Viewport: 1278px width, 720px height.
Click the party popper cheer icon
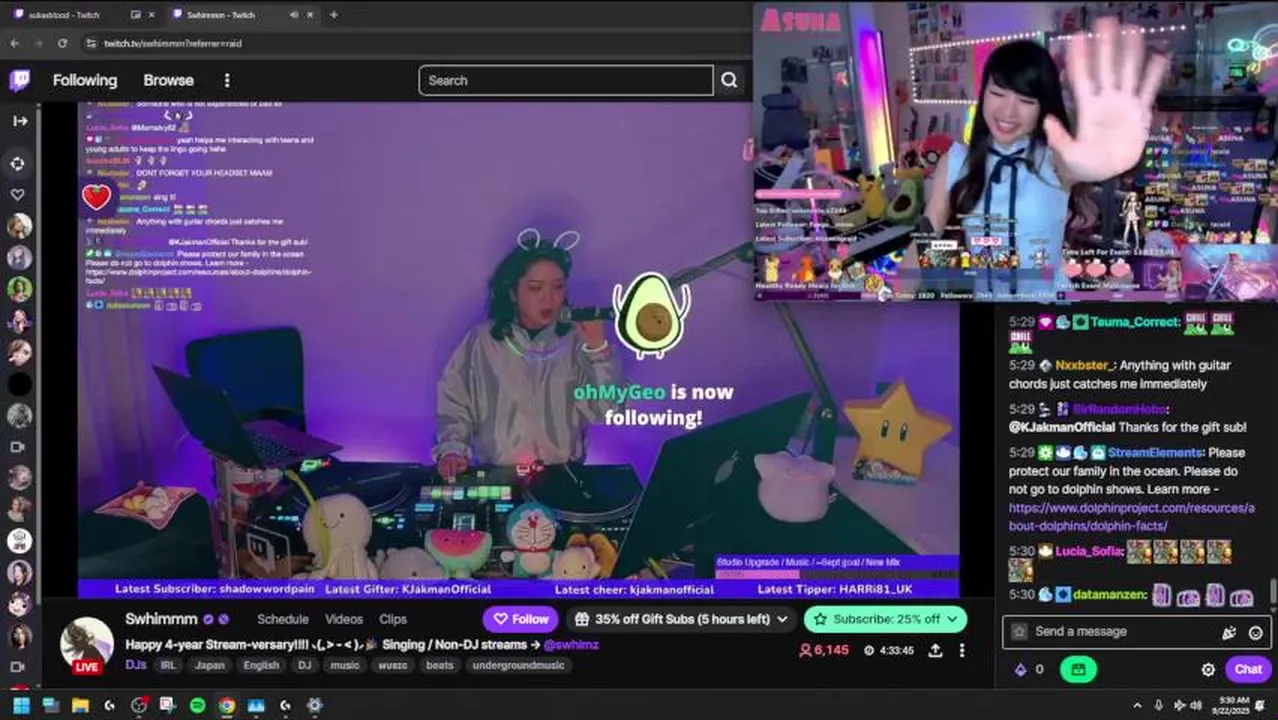(1229, 632)
